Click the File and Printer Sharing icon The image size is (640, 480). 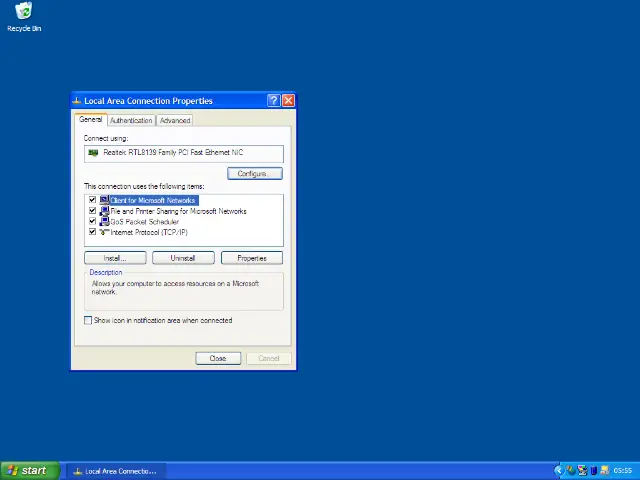[x=104, y=211]
